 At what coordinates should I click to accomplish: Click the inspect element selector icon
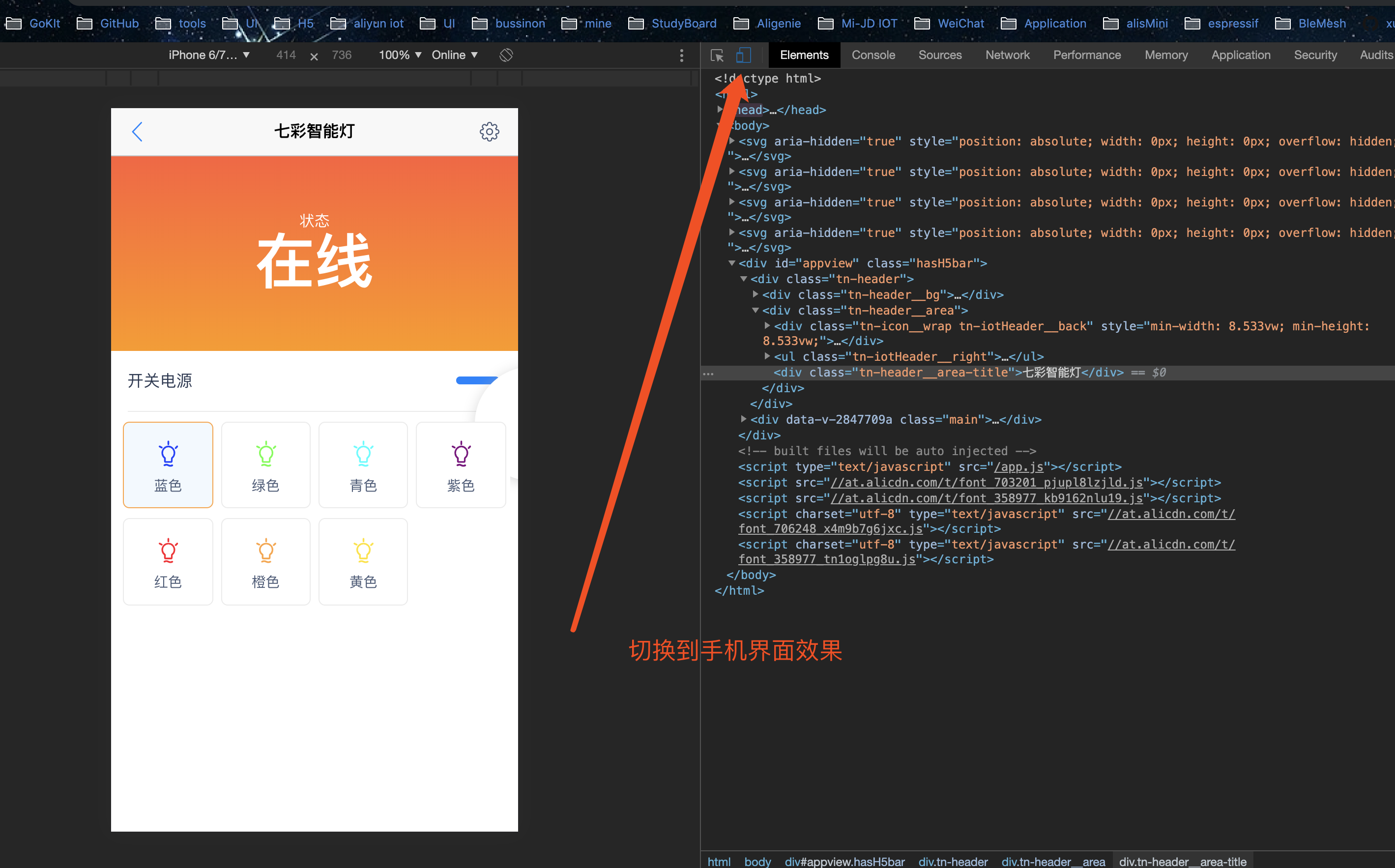(x=717, y=55)
